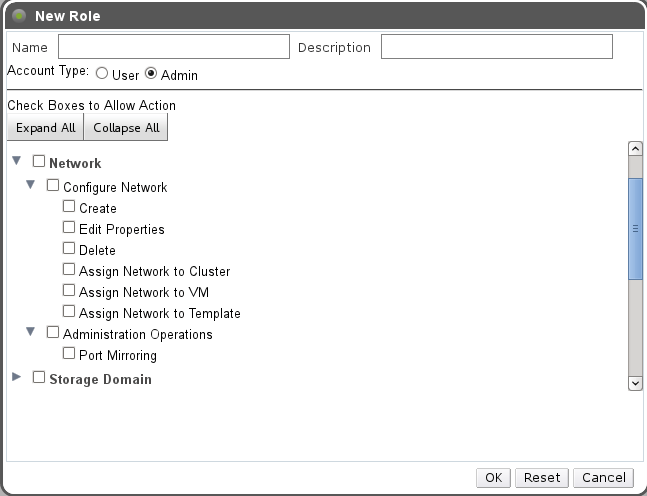Select the User account type
The width and height of the screenshot is (647, 496).
click(x=102, y=74)
